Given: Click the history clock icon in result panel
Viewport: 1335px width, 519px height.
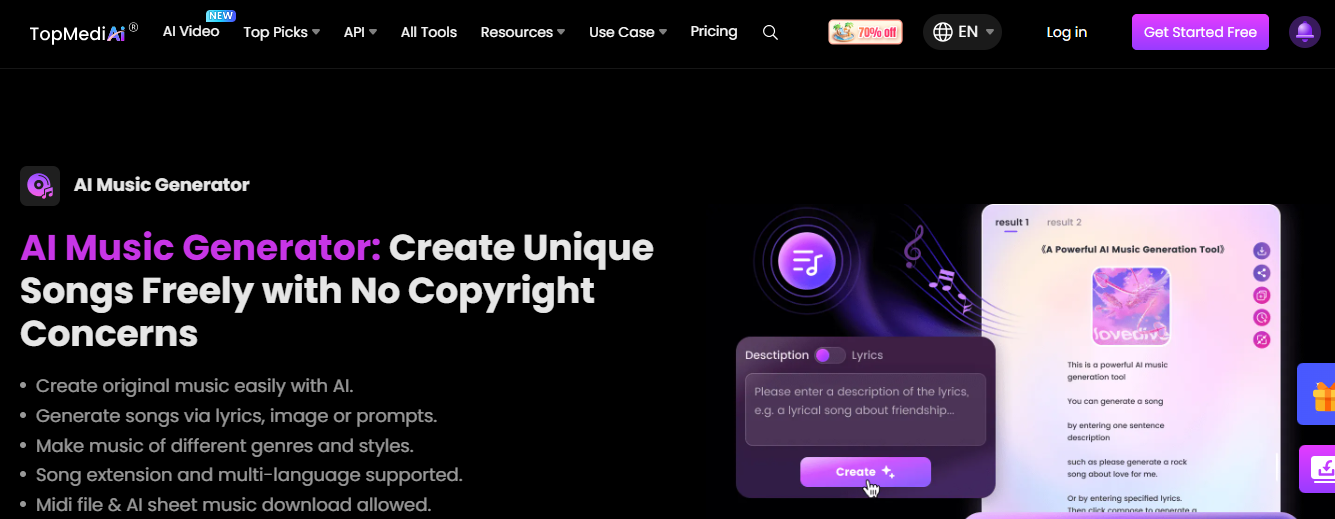Looking at the screenshot, I should pyautogui.click(x=1262, y=318).
